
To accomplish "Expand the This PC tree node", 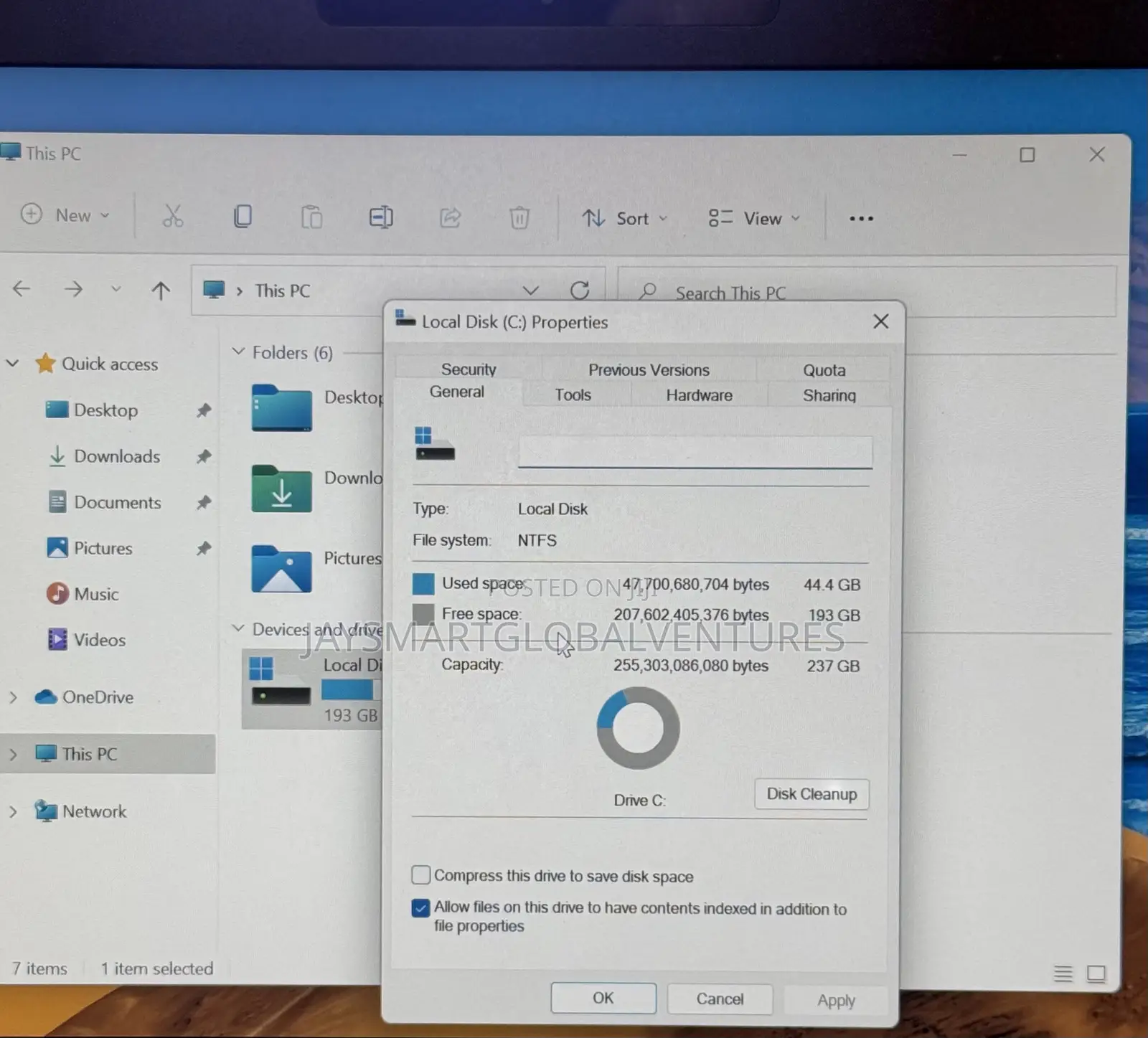I will point(12,754).
